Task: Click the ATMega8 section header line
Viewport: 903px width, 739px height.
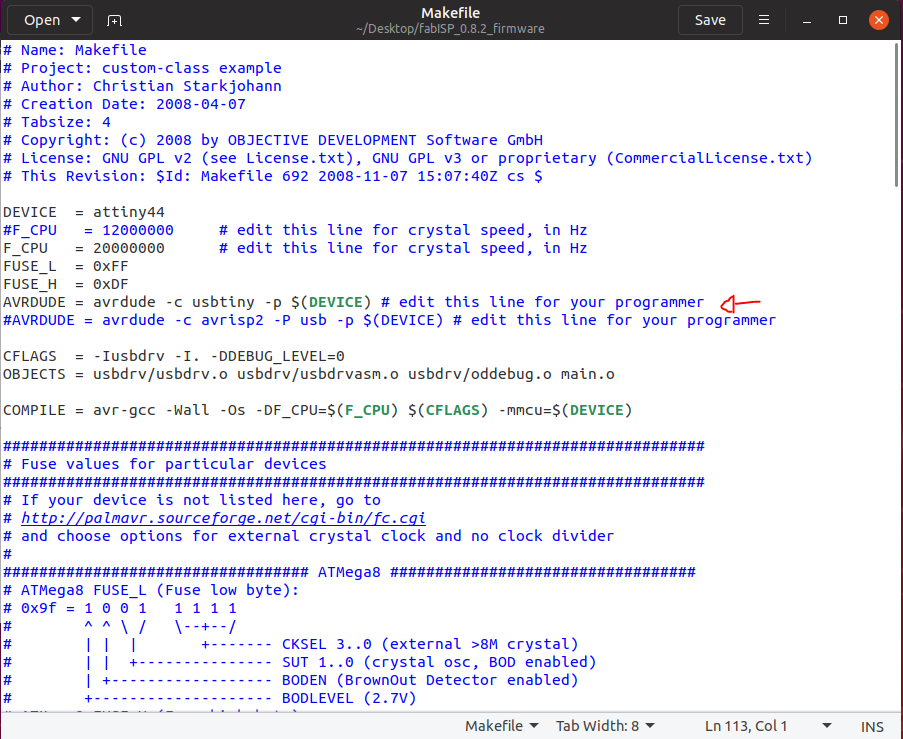Action: (x=349, y=572)
